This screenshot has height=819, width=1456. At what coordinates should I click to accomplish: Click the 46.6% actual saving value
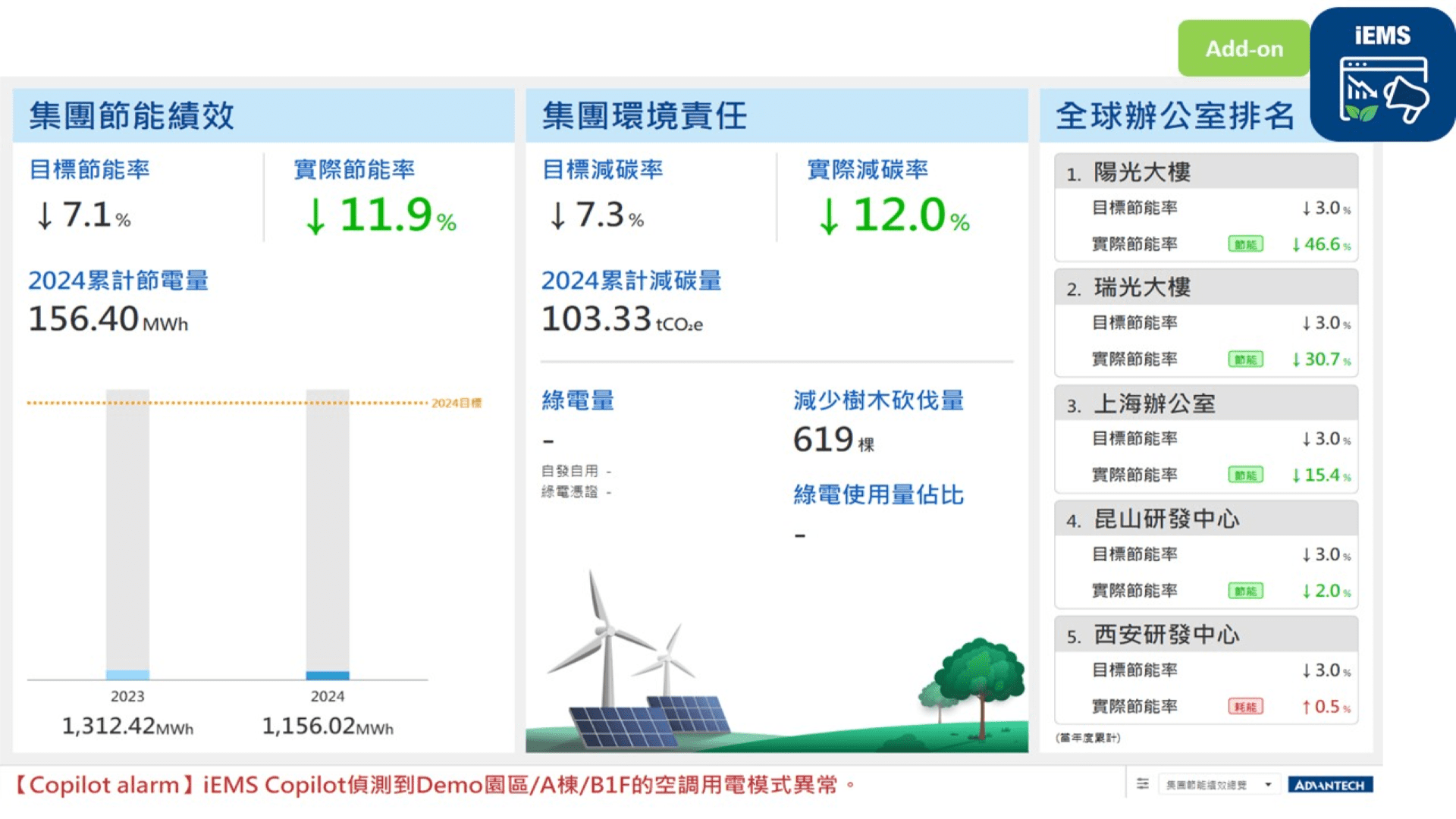[1321, 244]
